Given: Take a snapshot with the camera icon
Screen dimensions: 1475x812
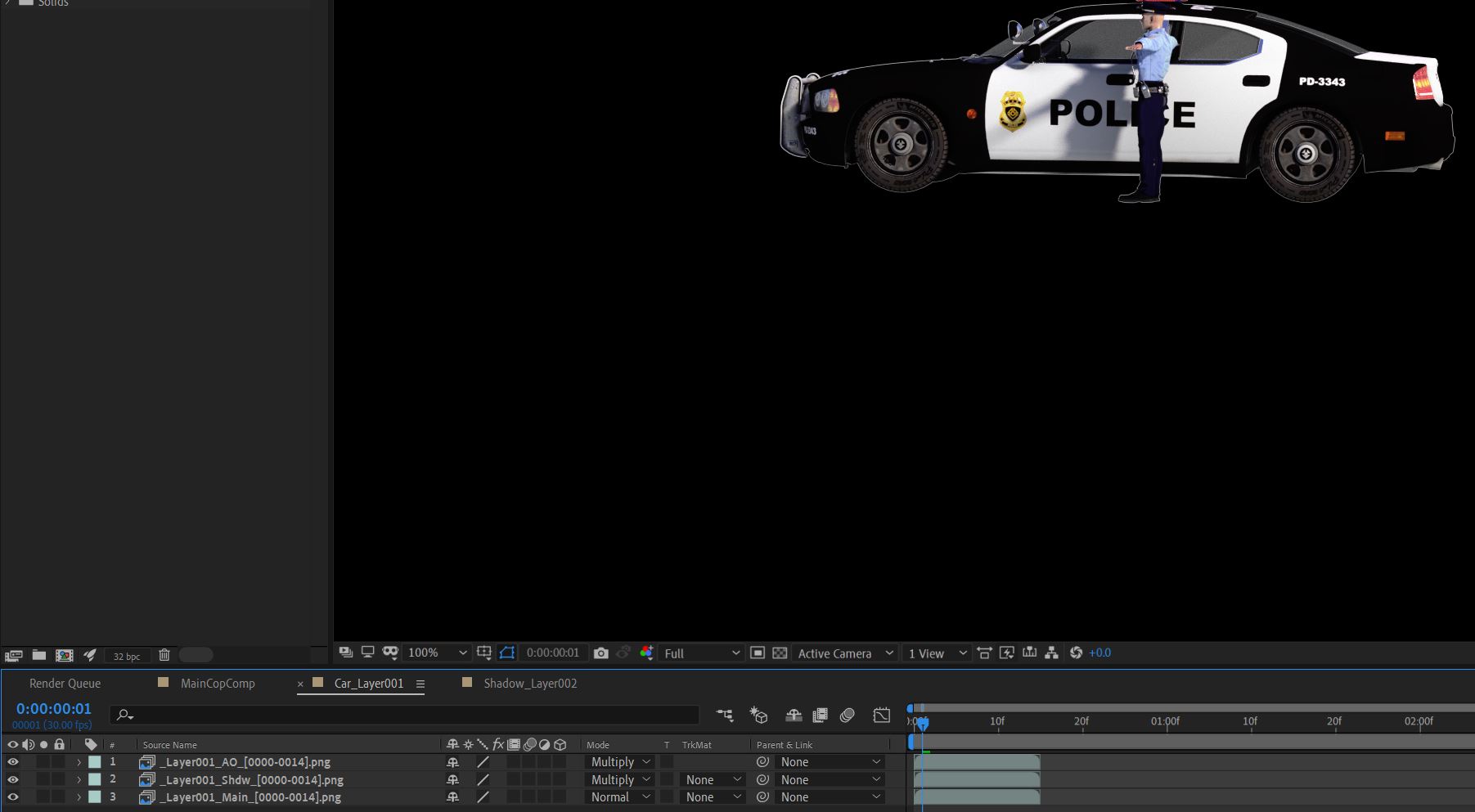Looking at the screenshot, I should pyautogui.click(x=601, y=653).
